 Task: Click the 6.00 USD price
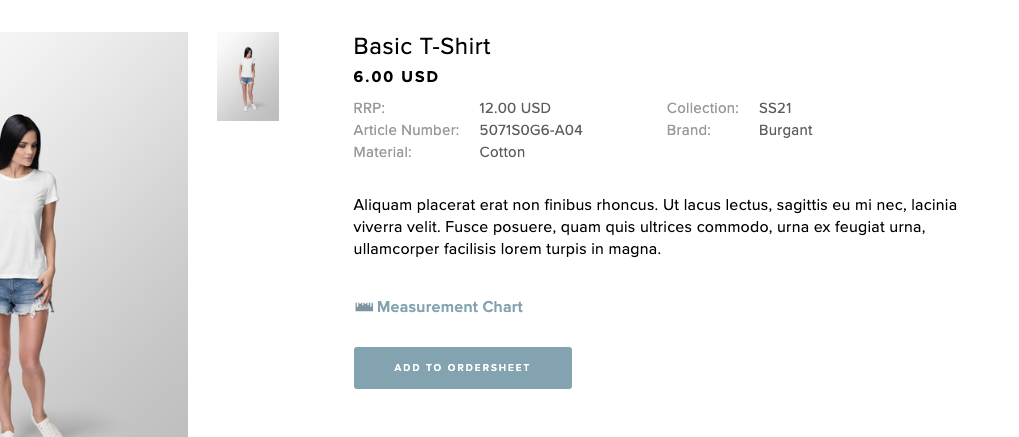click(x=396, y=77)
